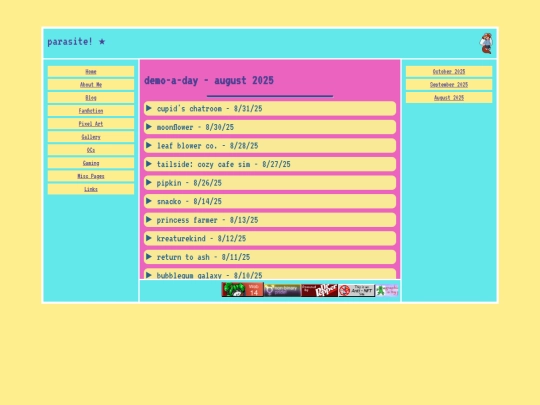Open the Blog page
540x405 pixels.
91,98
